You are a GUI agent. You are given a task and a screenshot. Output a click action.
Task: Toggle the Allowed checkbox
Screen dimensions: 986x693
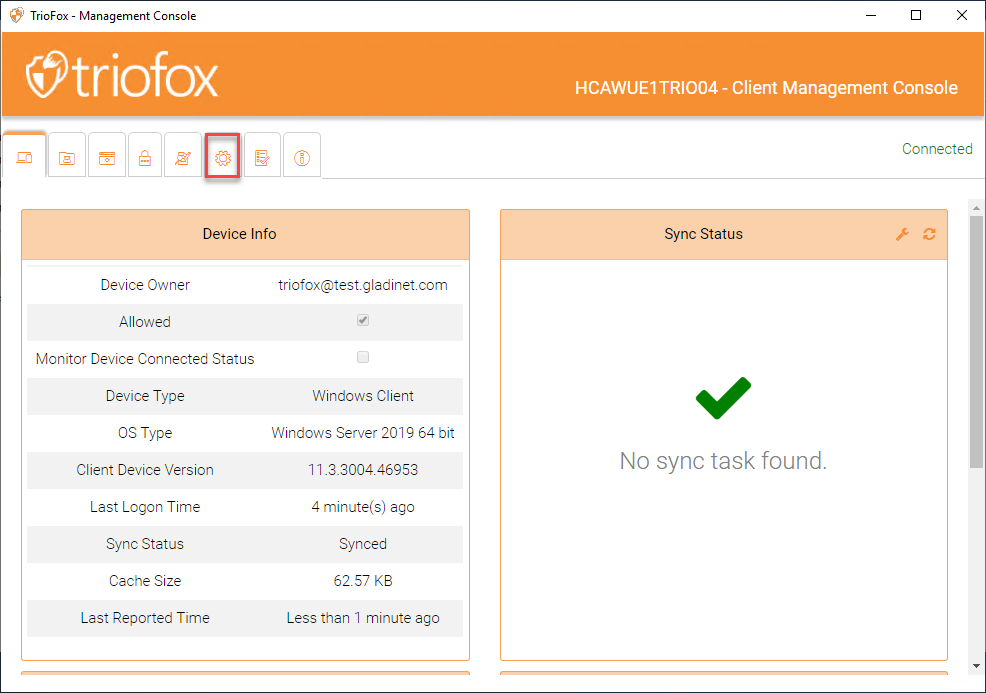(363, 320)
